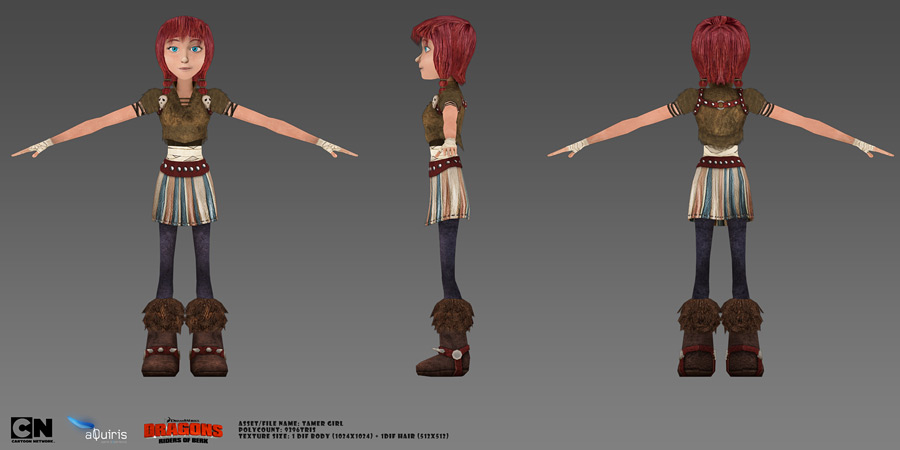Select the side profile view of Tamer Girl
This screenshot has width=900, height=450.
(x=445, y=196)
